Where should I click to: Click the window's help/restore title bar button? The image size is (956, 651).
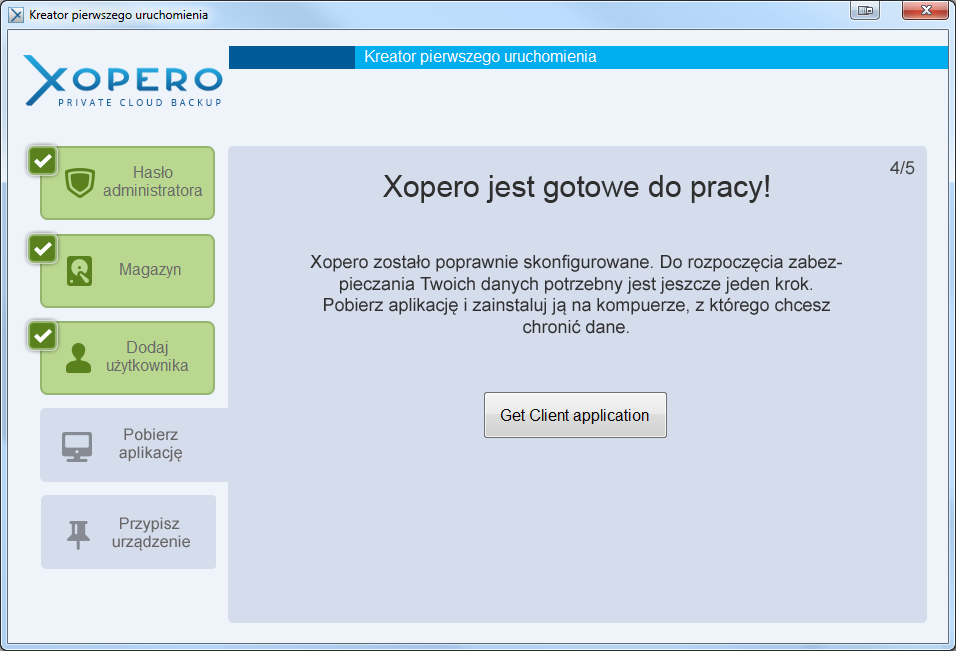pos(865,10)
